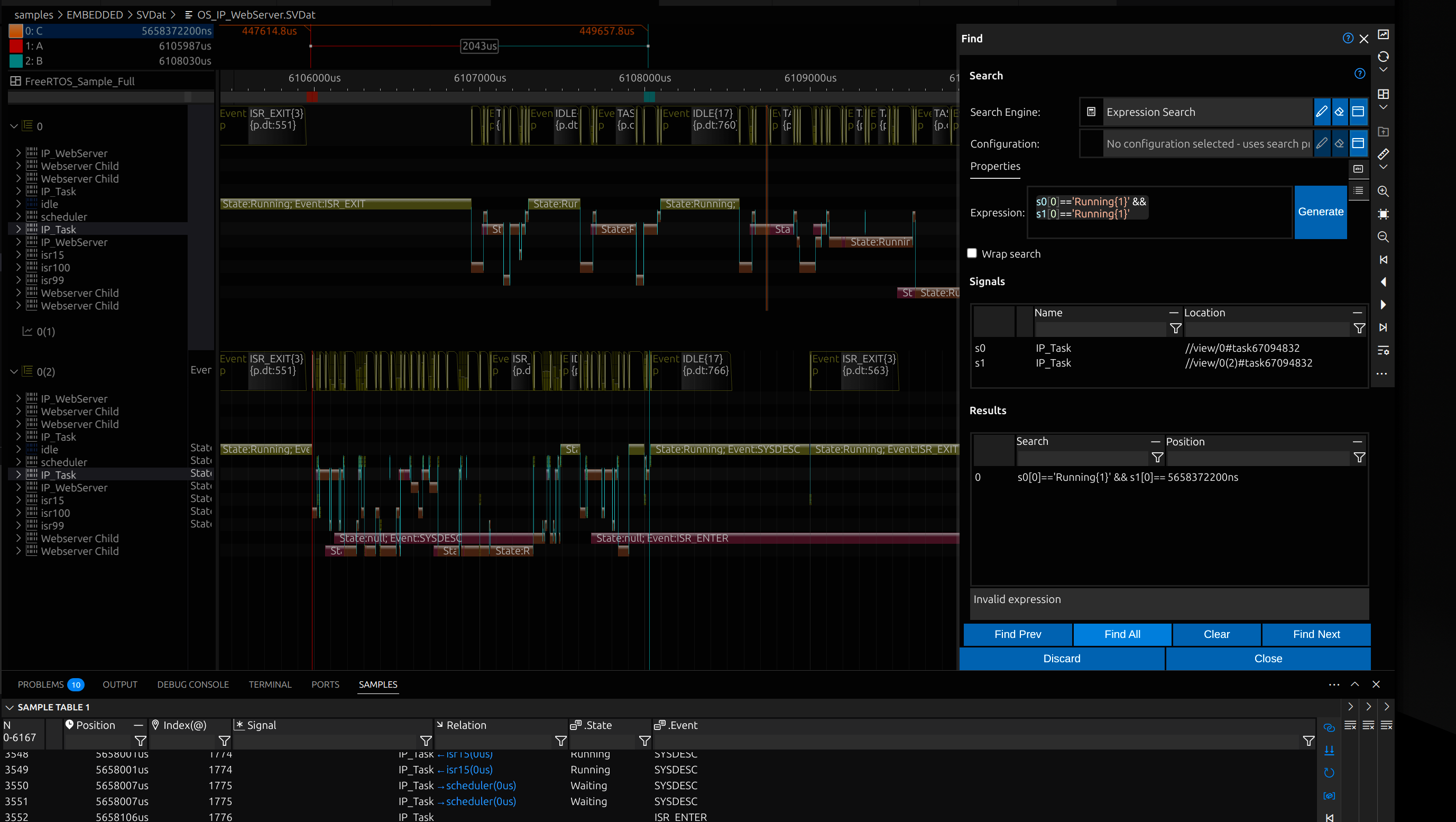Step forward using the right triangle icon
The image size is (1456, 822).
[x=1383, y=305]
